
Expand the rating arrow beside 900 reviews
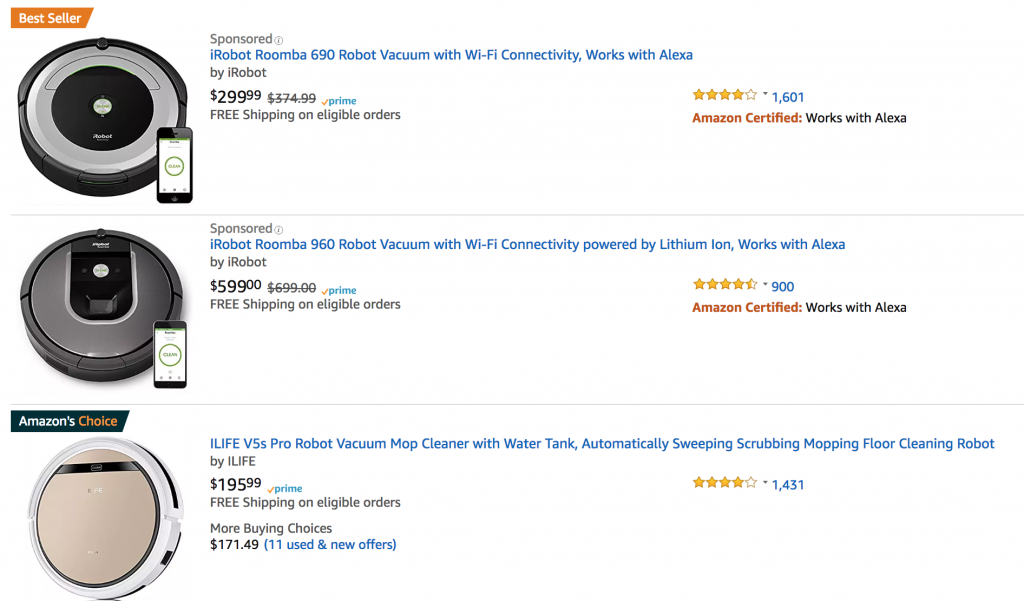[x=765, y=284]
